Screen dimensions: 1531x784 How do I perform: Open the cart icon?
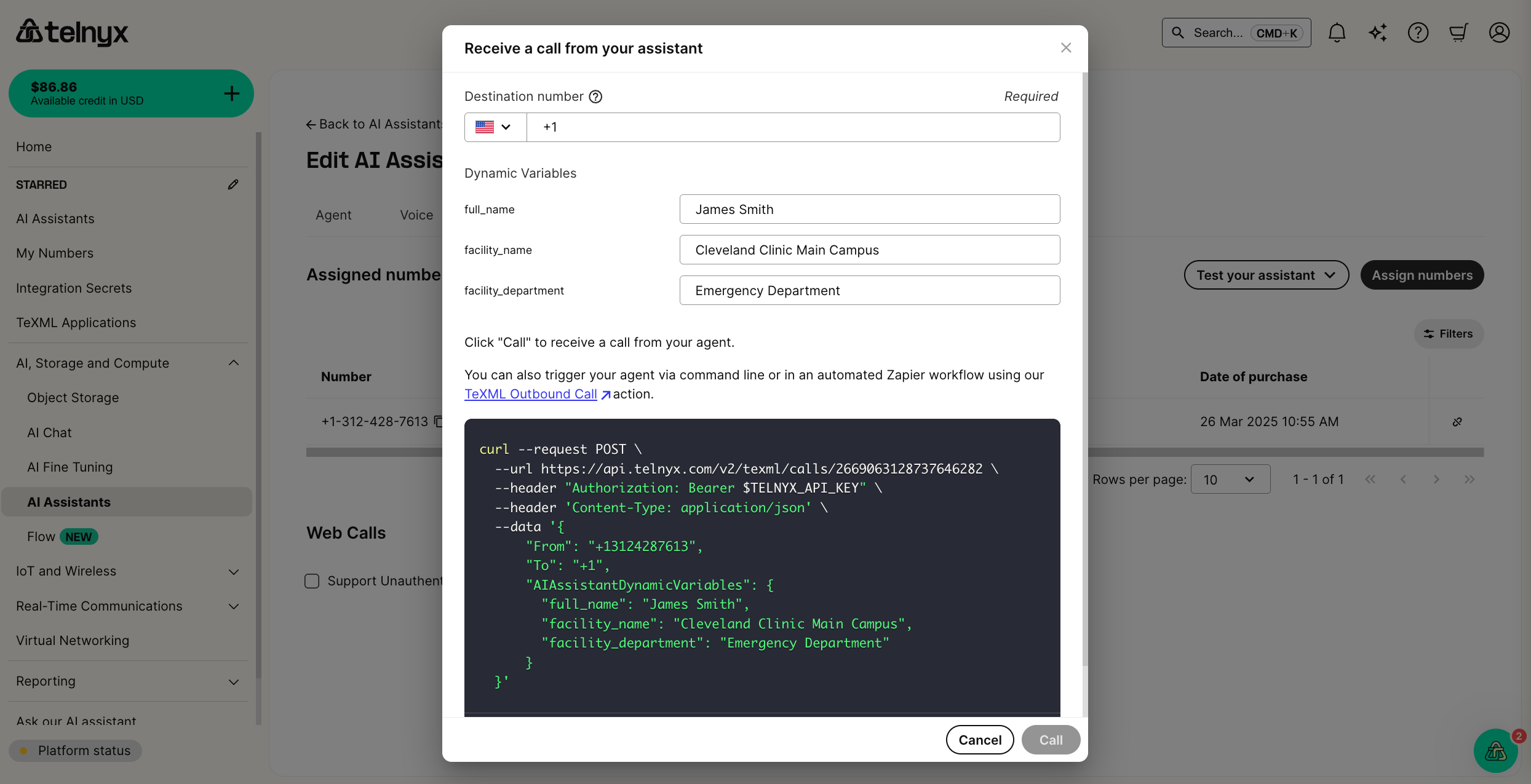coord(1458,33)
